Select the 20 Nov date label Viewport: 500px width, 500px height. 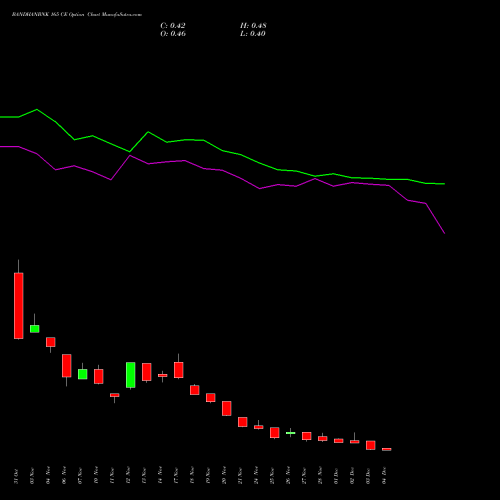pyautogui.click(x=224, y=476)
